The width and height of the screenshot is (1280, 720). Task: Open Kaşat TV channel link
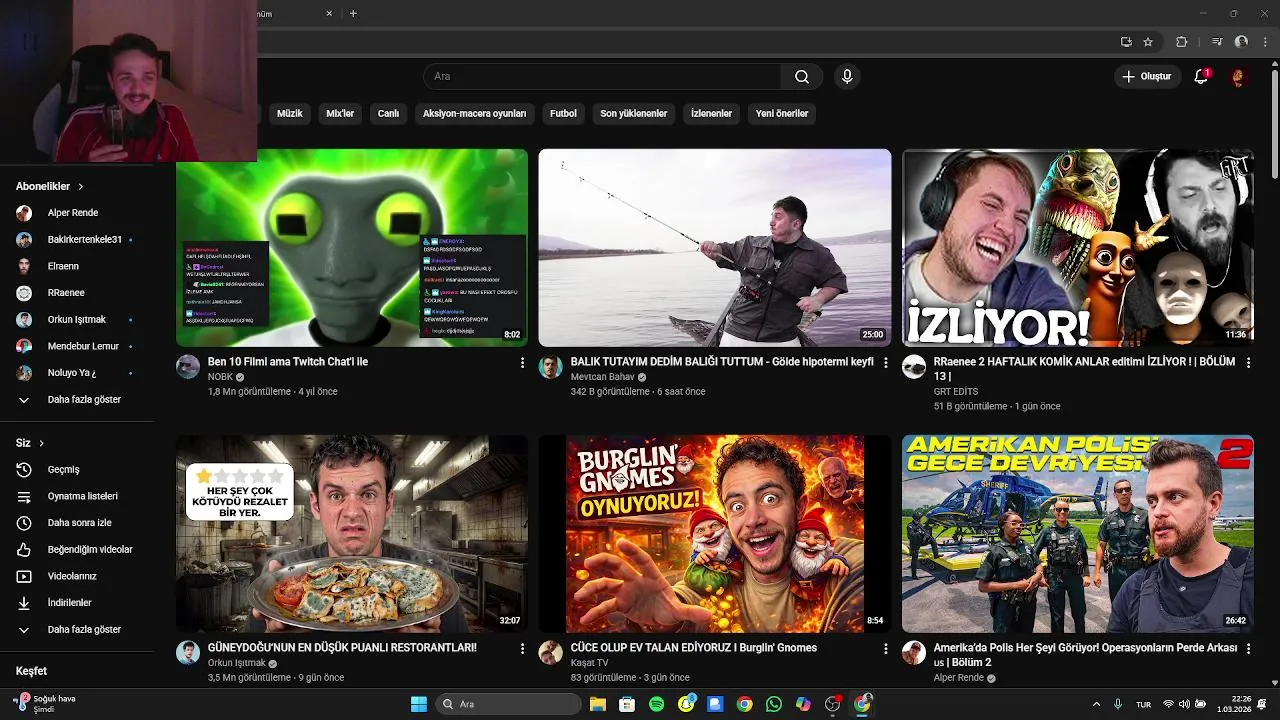(x=589, y=663)
